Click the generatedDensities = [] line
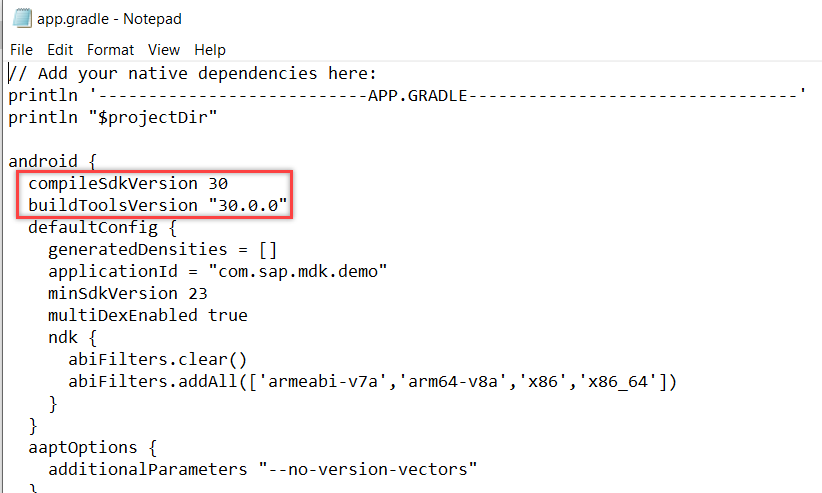 (x=163, y=250)
